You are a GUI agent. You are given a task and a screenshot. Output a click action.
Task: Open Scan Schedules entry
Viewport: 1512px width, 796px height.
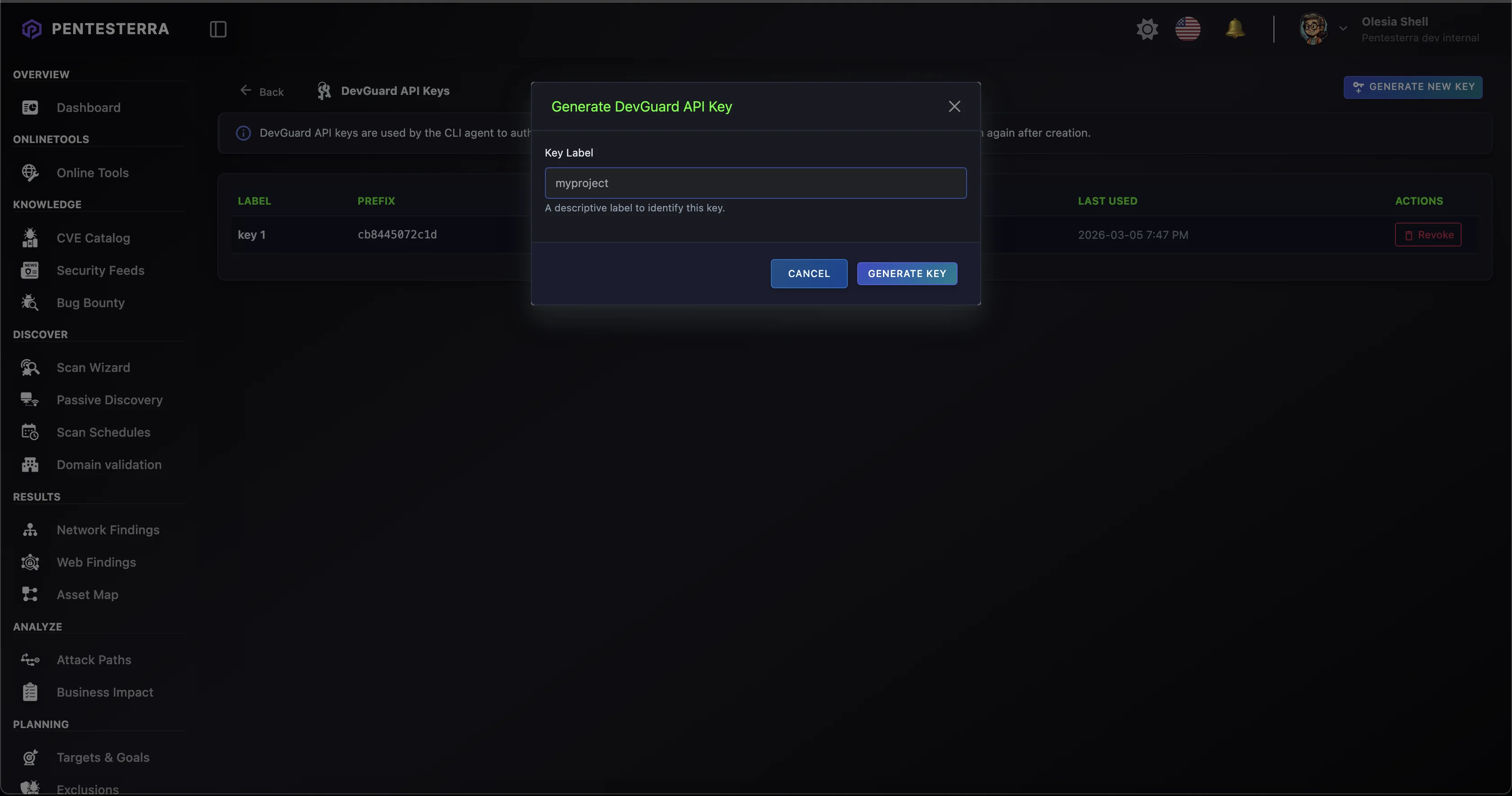(x=103, y=432)
